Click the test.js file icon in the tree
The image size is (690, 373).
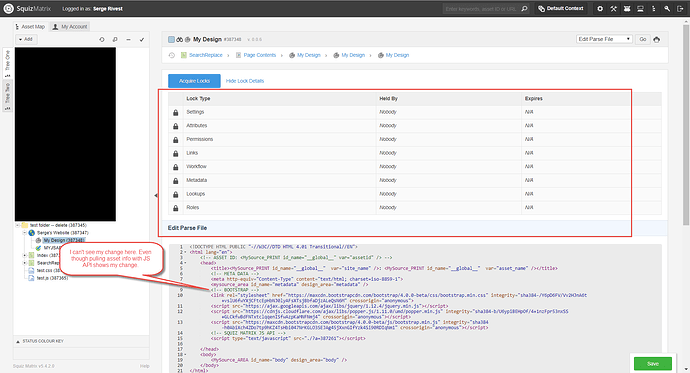pos(31,278)
